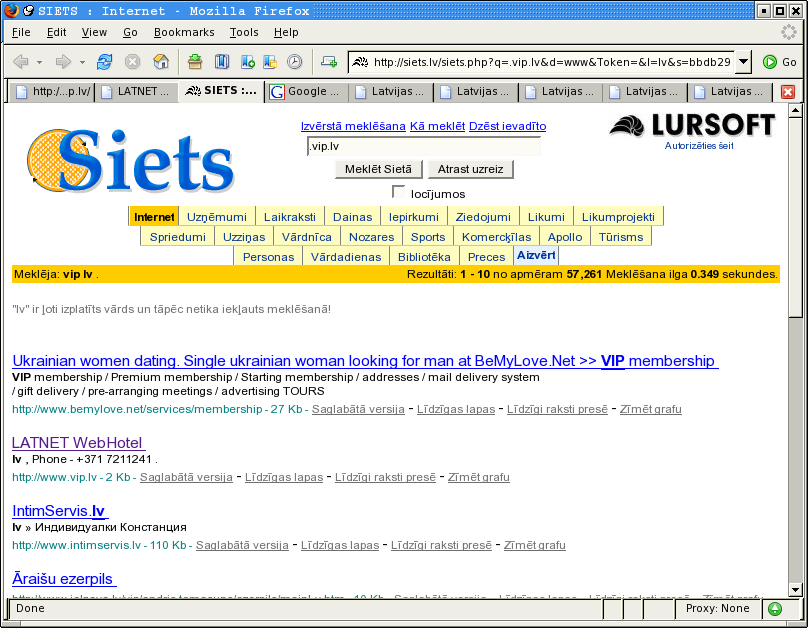The width and height of the screenshot is (808, 628).
Task: Click the green status bar icon beside Proxy
Action: [775, 608]
